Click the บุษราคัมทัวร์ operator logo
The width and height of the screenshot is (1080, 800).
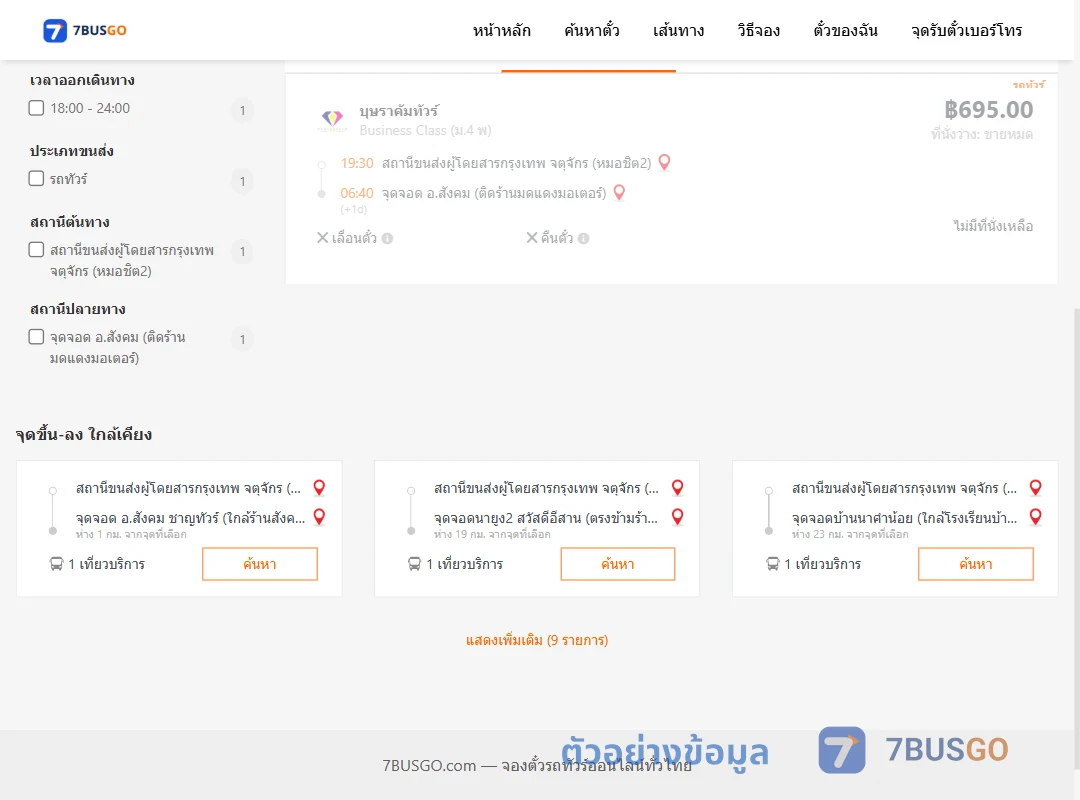coord(332,120)
